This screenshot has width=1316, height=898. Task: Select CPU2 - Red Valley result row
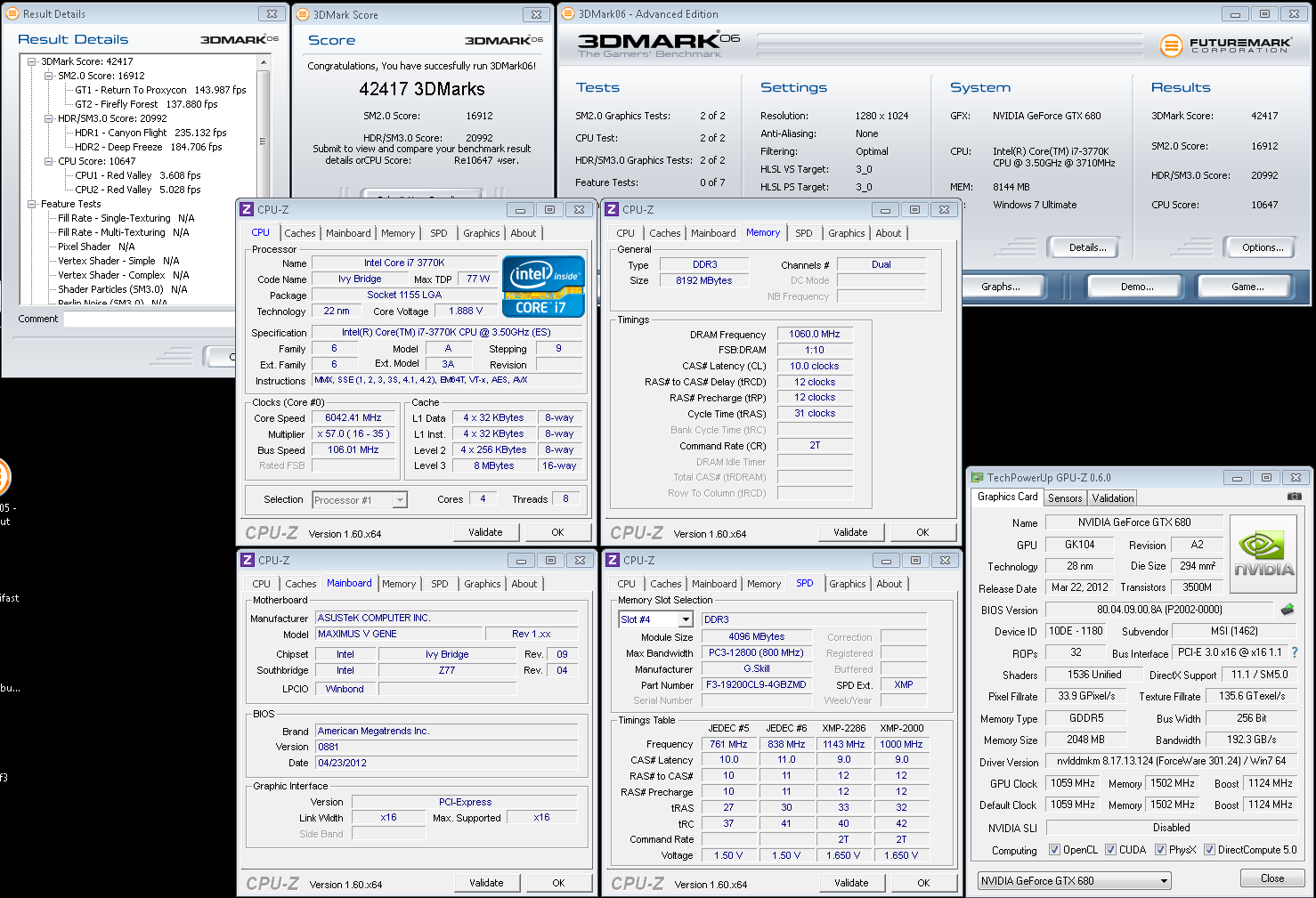138,190
